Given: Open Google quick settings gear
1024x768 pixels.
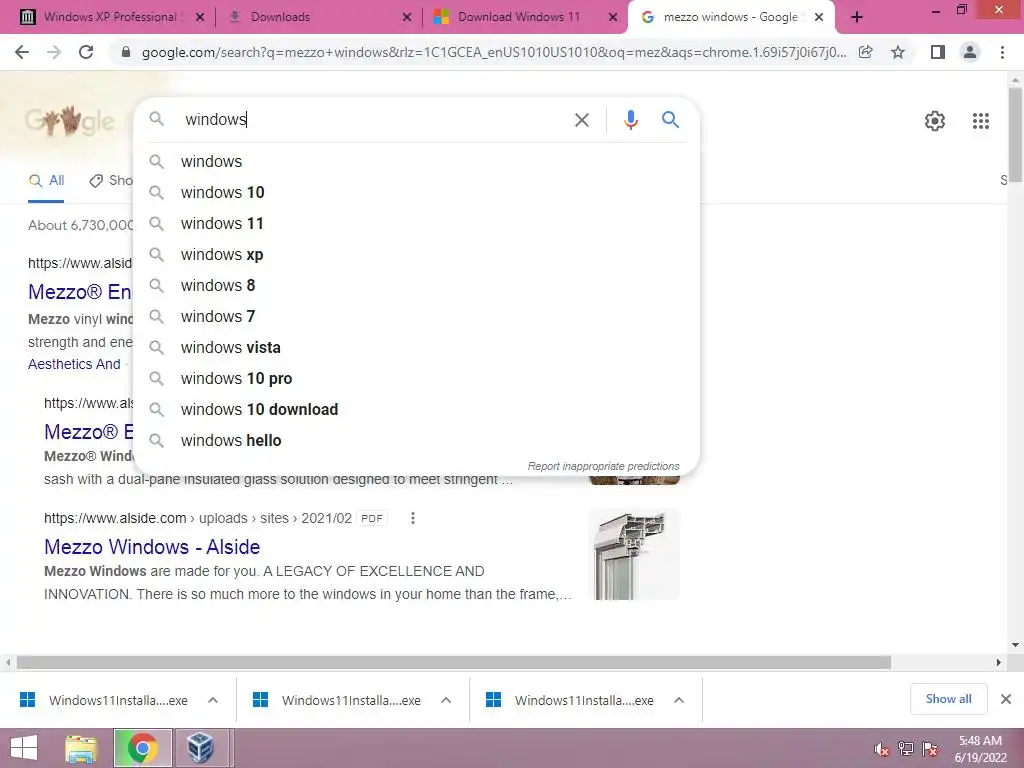Looking at the screenshot, I should click(x=935, y=121).
